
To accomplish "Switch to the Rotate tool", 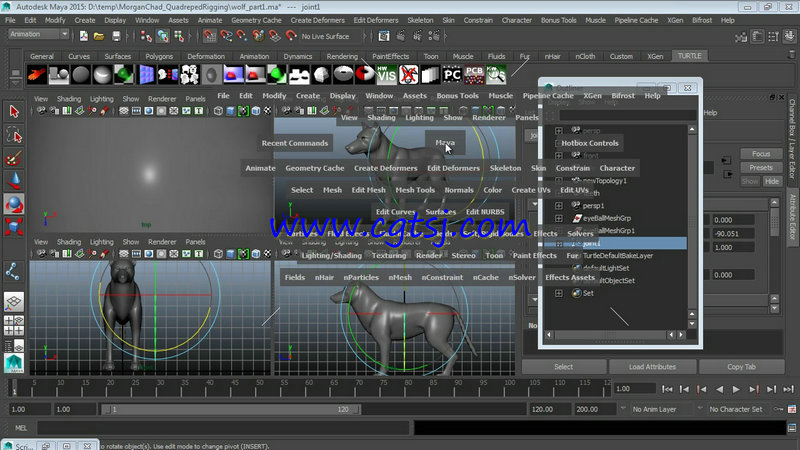I will click(x=14, y=204).
